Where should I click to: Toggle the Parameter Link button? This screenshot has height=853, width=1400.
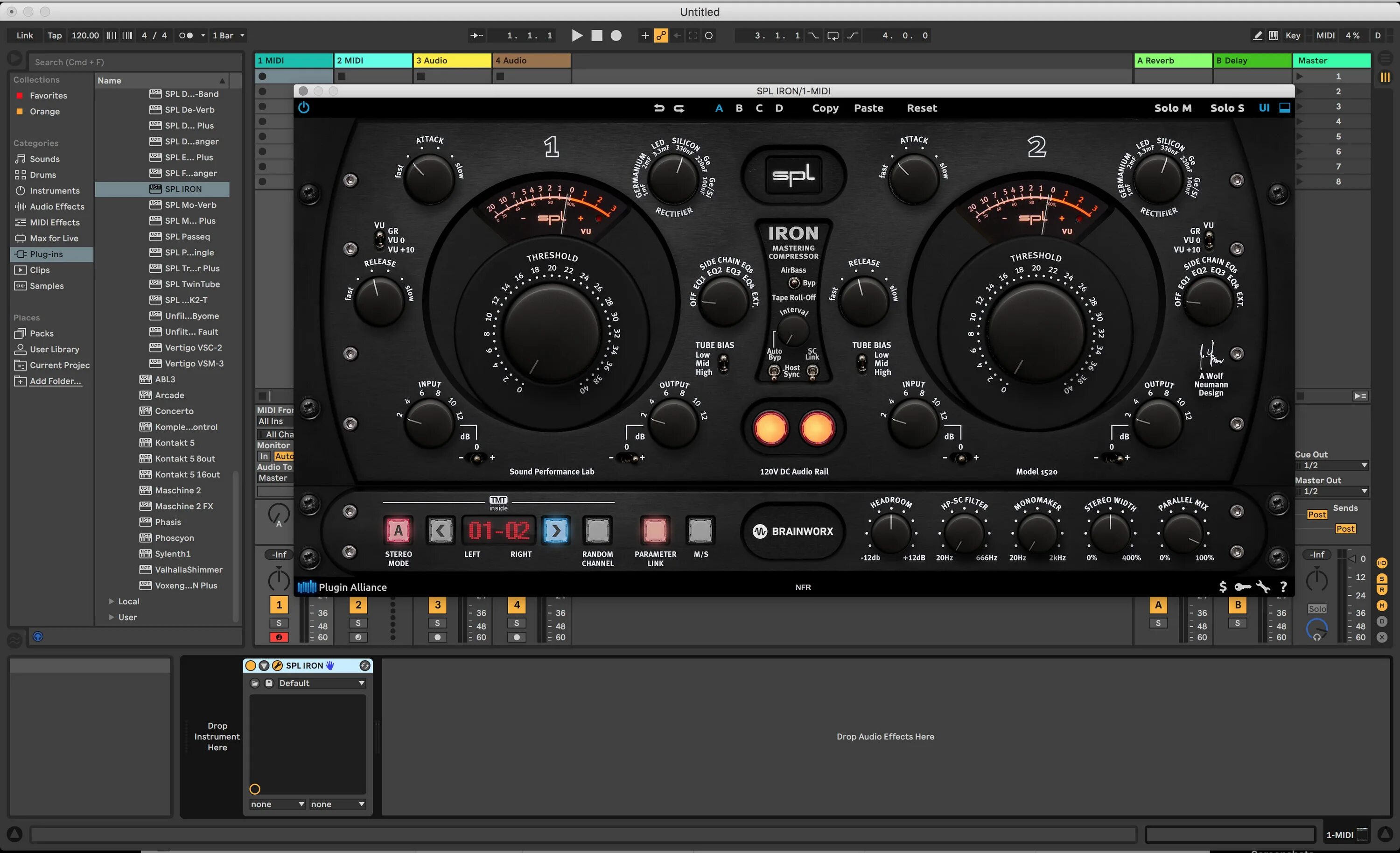(x=655, y=531)
